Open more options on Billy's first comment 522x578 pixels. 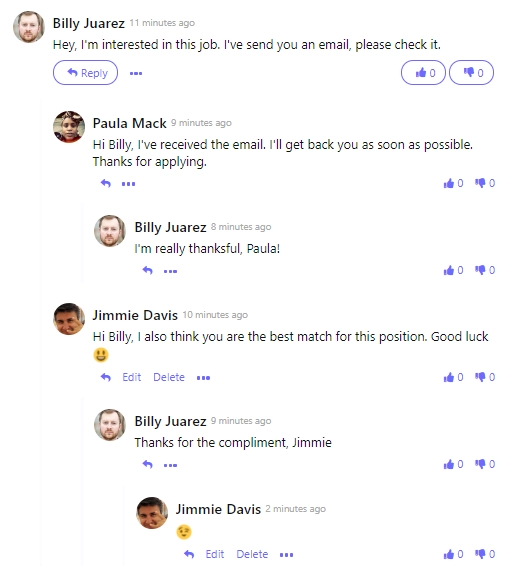(136, 73)
